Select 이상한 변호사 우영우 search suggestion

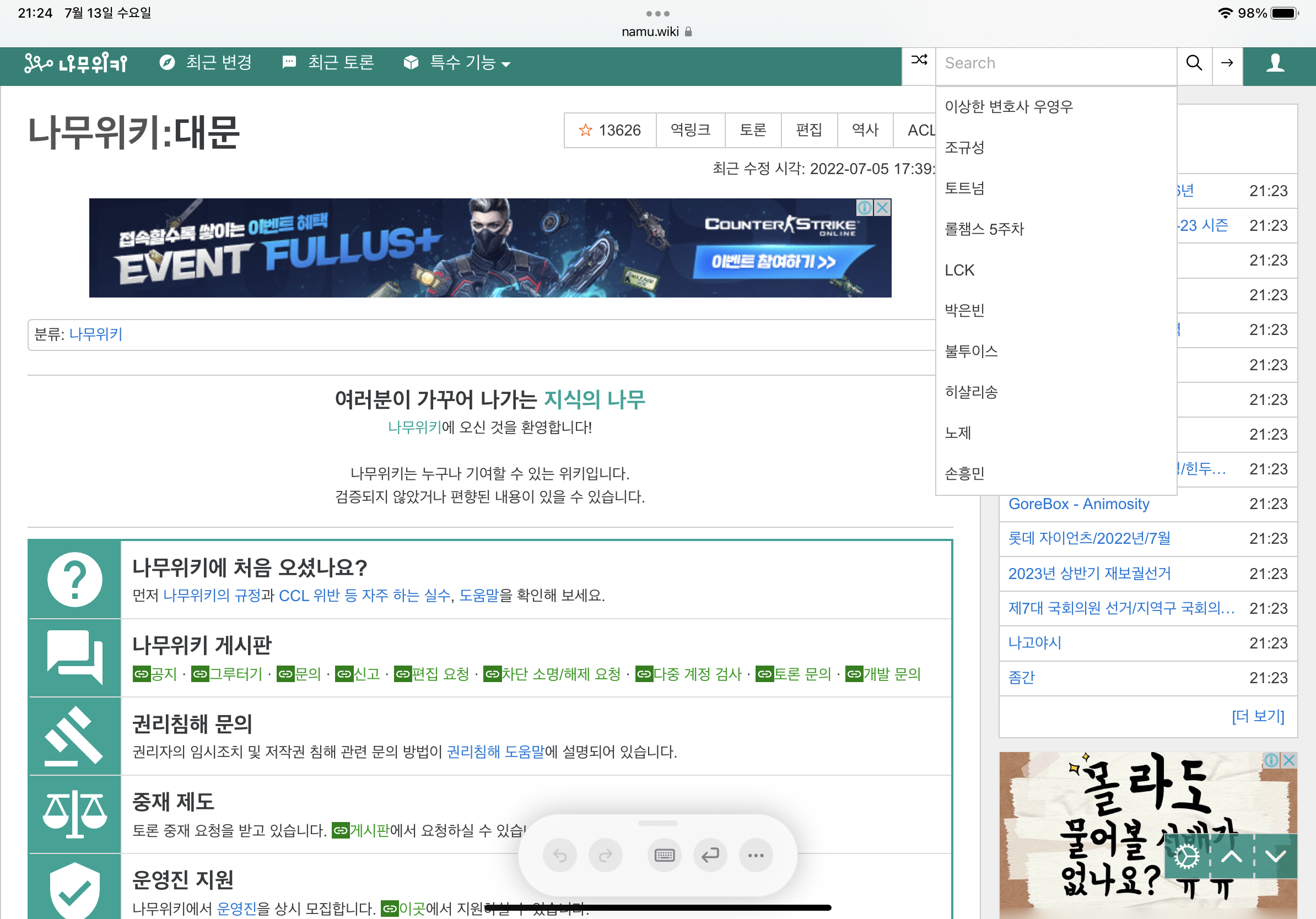click(1008, 106)
